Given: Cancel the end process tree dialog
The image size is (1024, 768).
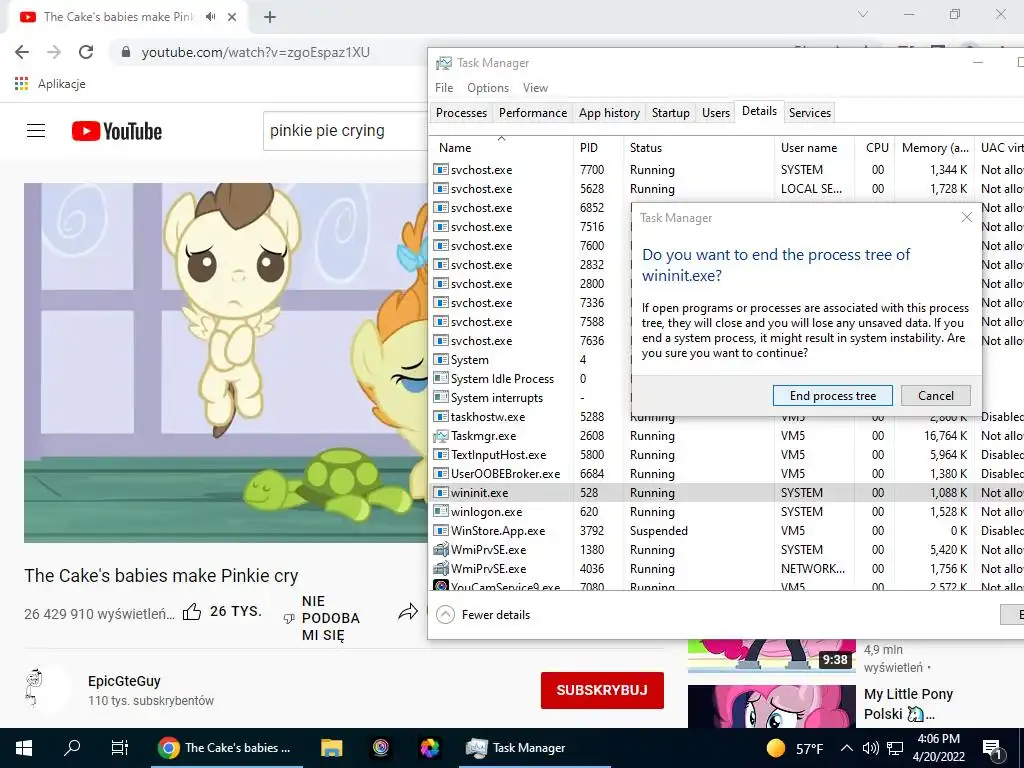Looking at the screenshot, I should coord(935,396).
